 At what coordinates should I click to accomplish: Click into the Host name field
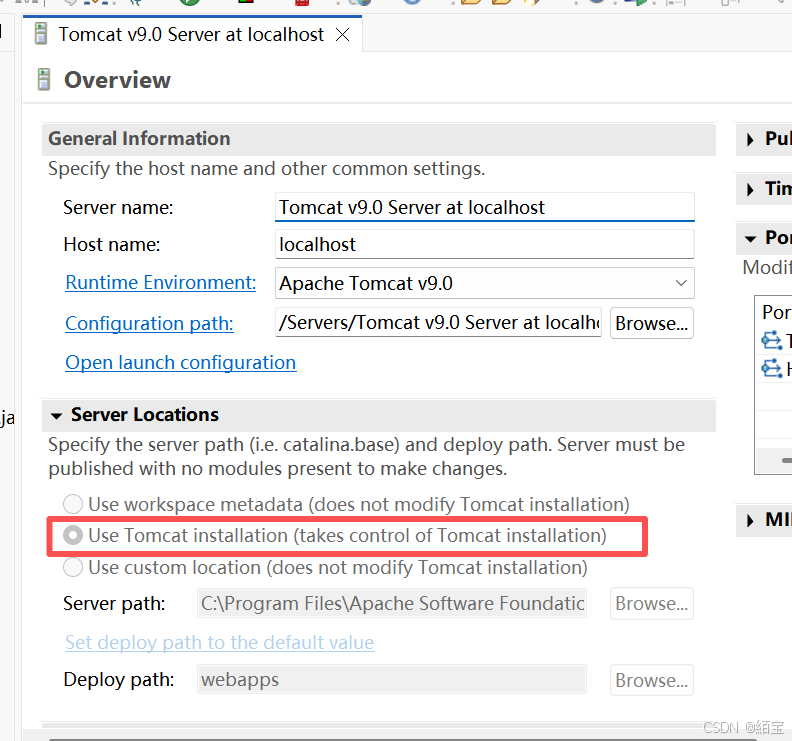pyautogui.click(x=484, y=244)
